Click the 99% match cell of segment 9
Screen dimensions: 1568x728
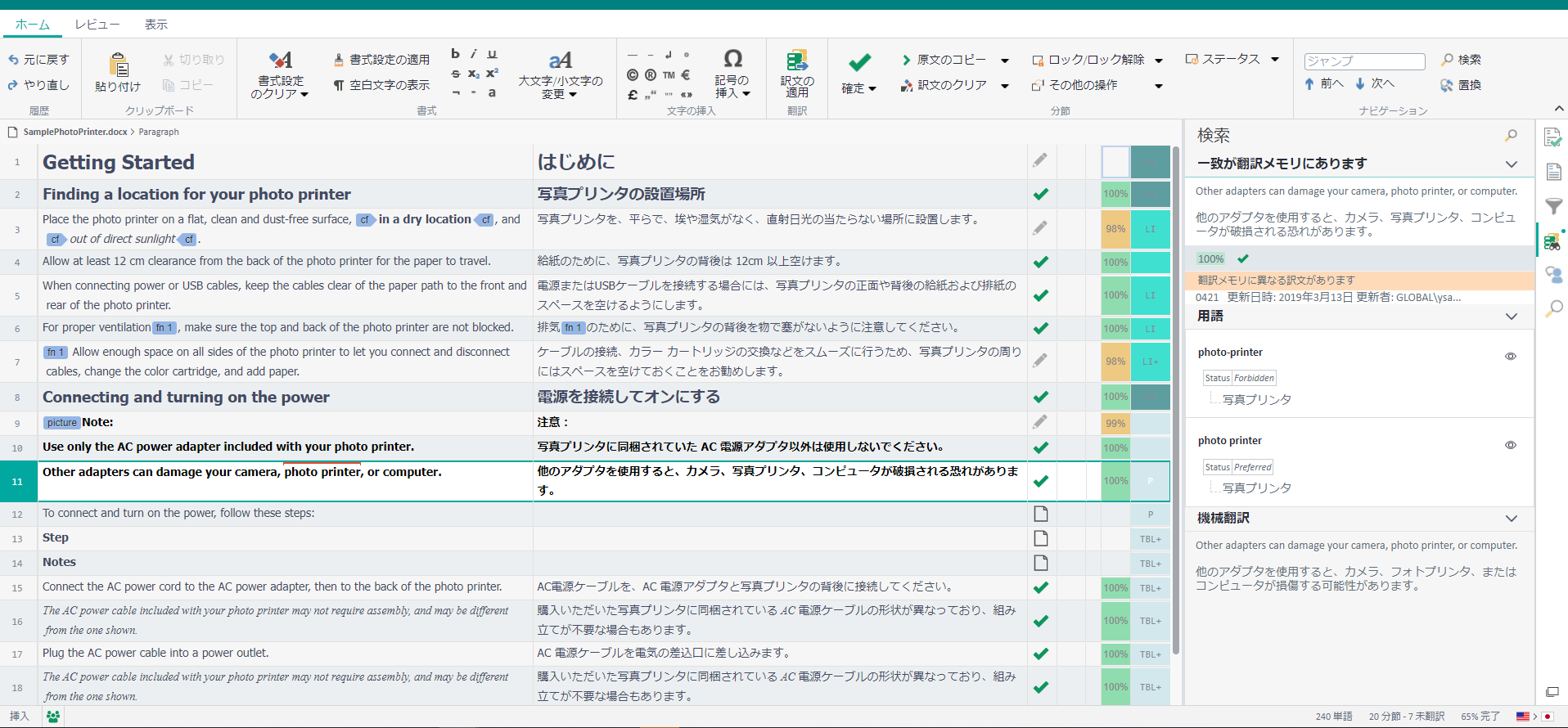coord(1115,424)
